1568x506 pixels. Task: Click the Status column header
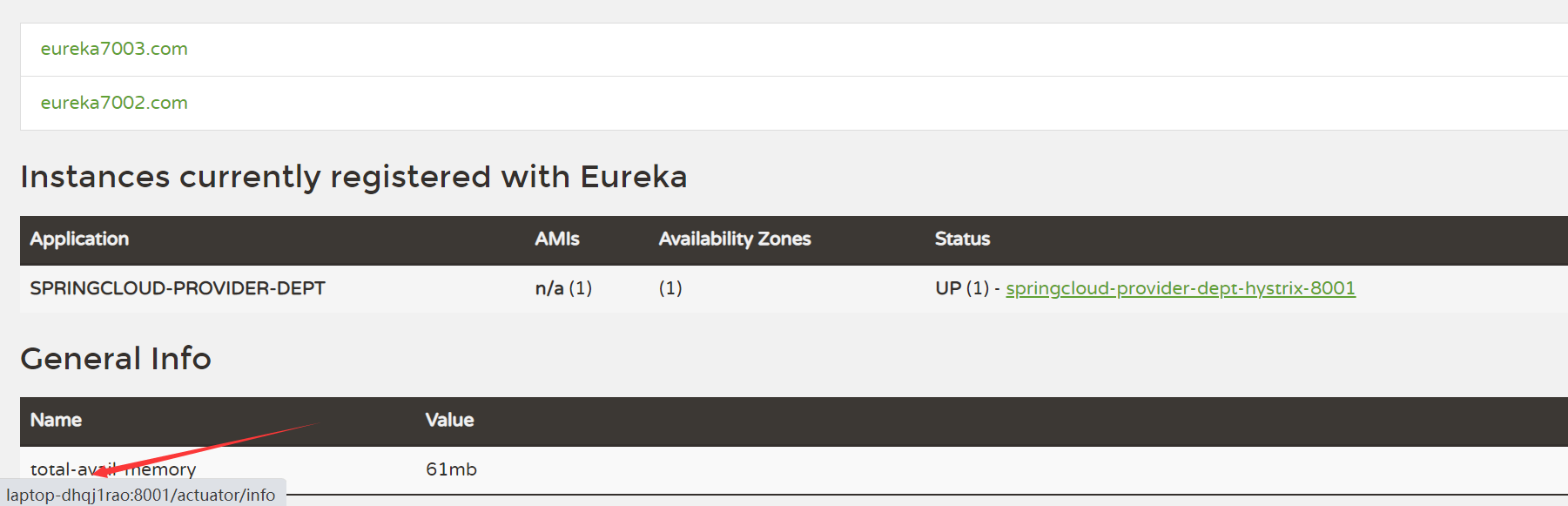pos(962,239)
